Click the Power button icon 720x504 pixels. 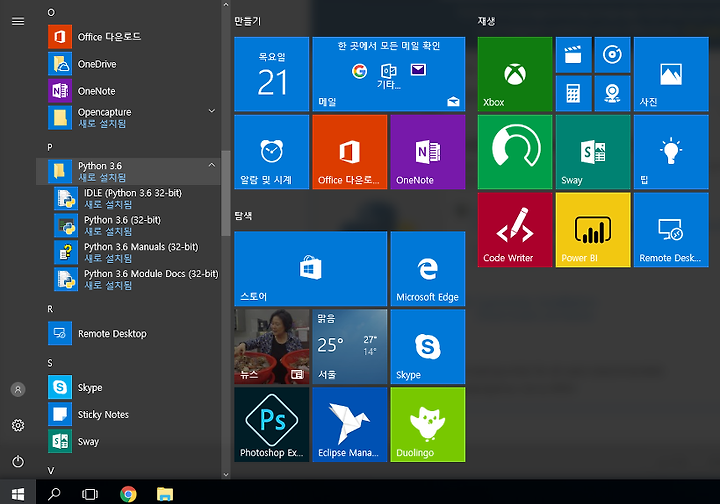[18, 461]
